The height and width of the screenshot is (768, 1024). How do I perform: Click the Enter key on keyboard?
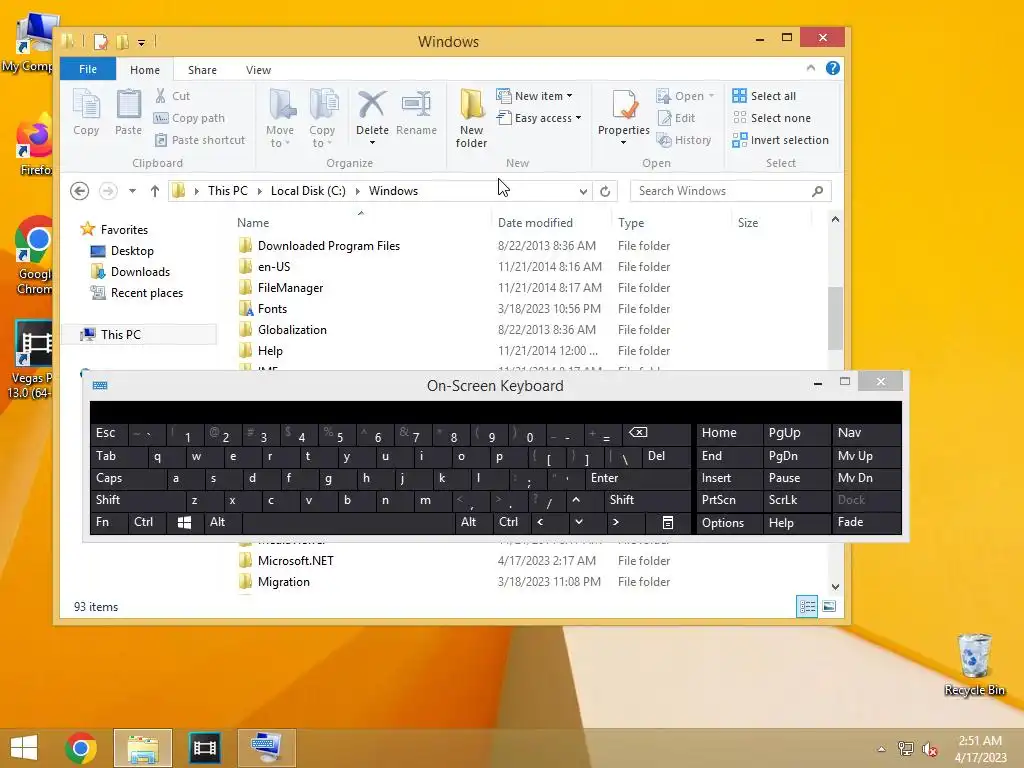pos(637,478)
